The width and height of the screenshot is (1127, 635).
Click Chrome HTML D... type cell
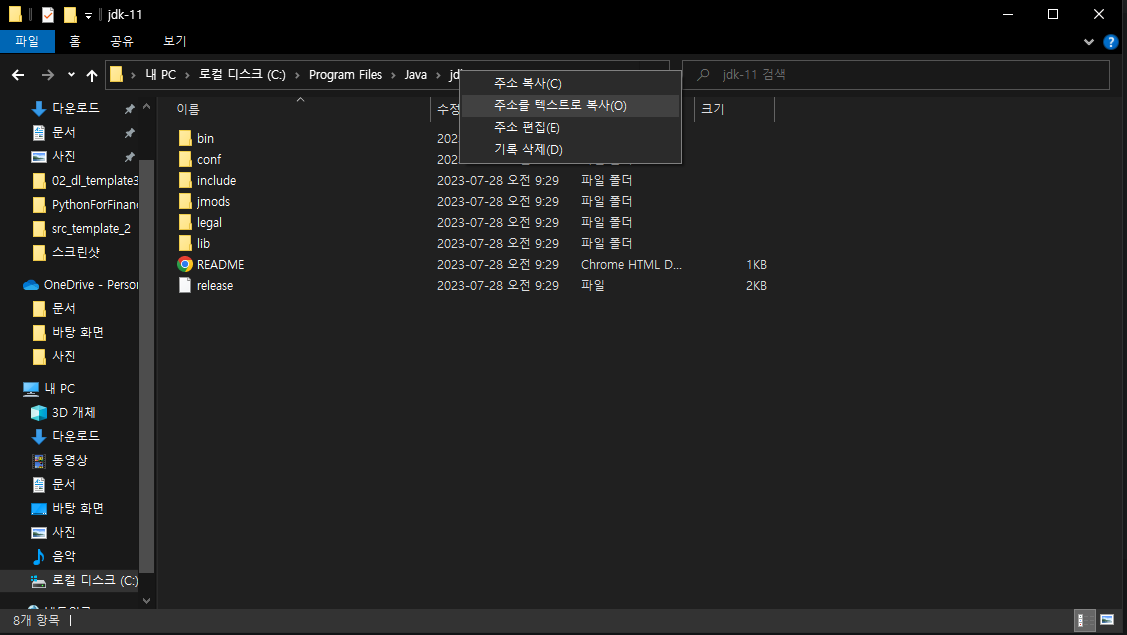[x=631, y=265]
